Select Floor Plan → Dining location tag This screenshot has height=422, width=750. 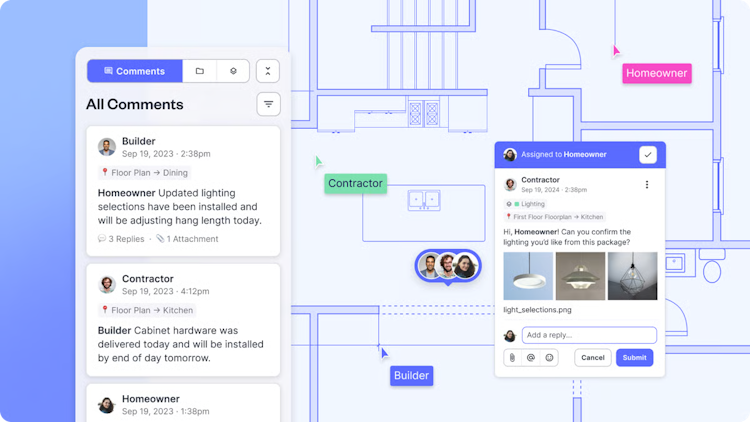point(144,173)
